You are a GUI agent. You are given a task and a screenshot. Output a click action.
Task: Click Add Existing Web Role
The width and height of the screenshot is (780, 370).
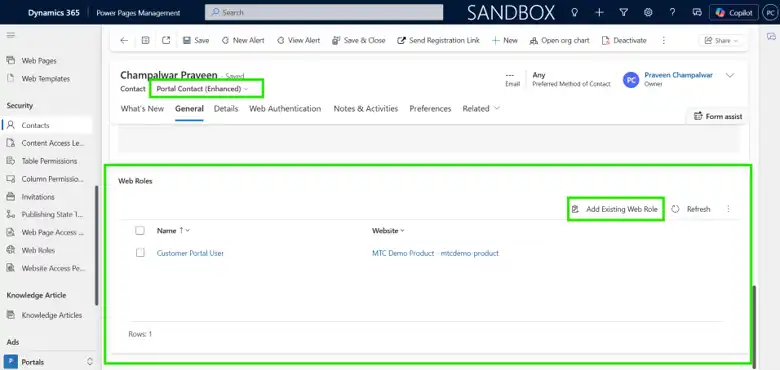pyautogui.click(x=615, y=209)
